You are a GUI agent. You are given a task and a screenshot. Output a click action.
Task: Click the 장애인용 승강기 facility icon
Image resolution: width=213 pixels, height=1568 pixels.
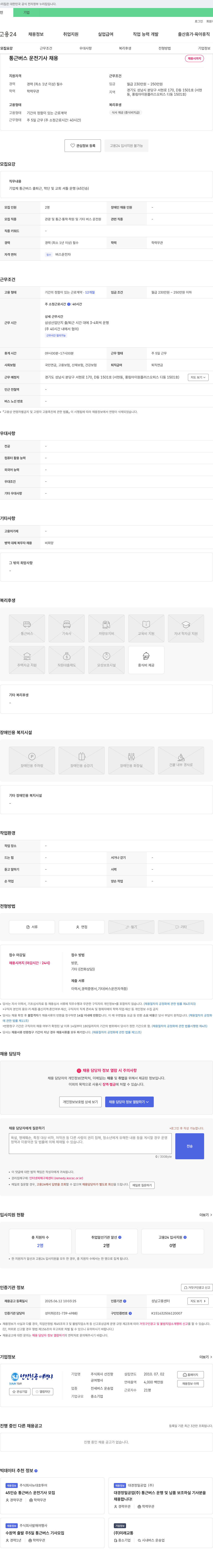tap(81, 760)
